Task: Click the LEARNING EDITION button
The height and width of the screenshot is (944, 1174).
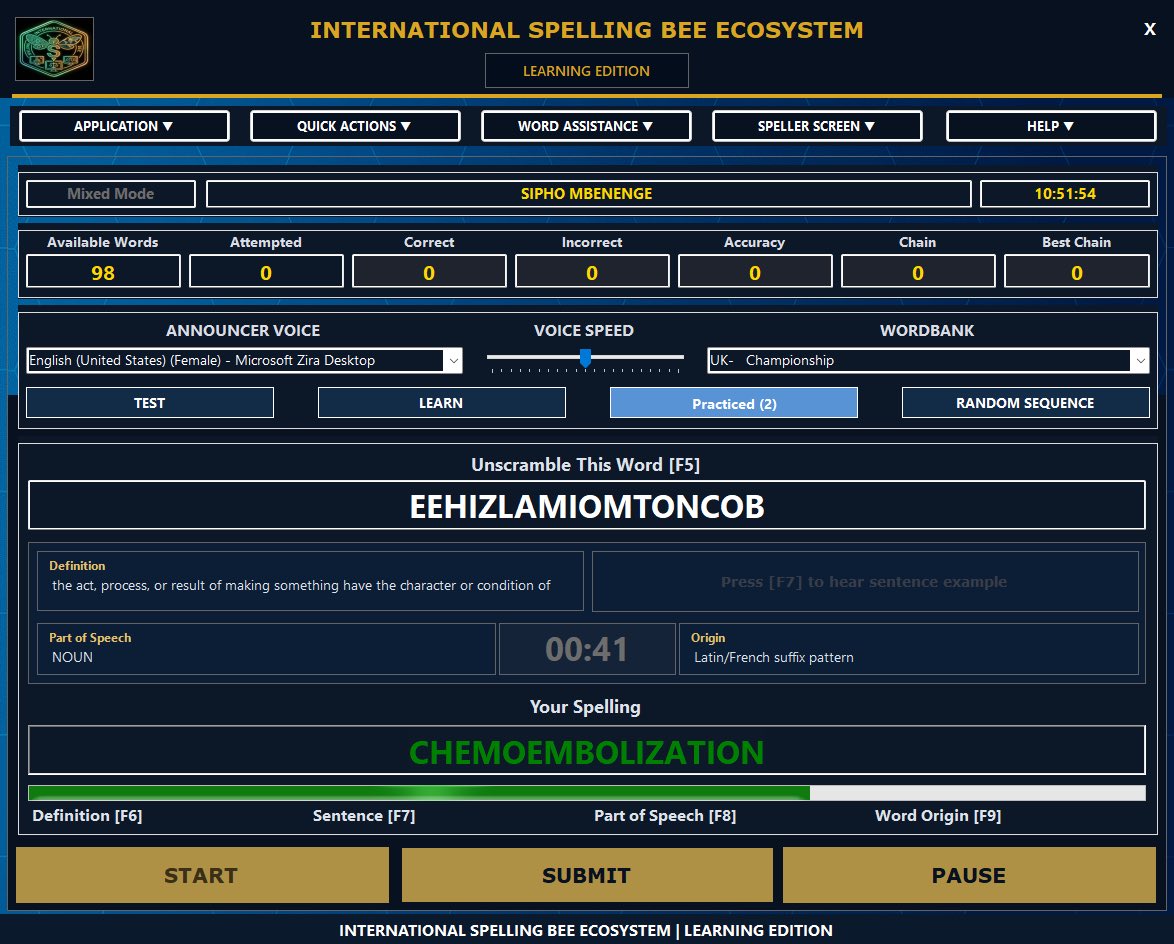Action: coord(586,70)
